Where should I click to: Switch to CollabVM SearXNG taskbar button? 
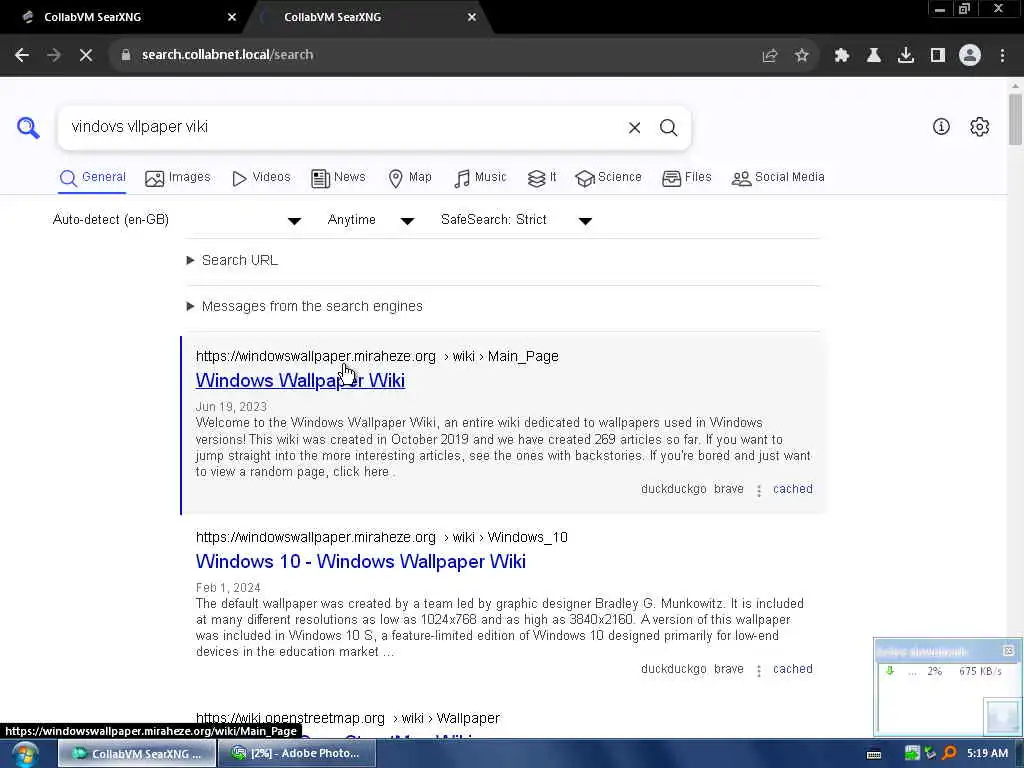(137, 754)
